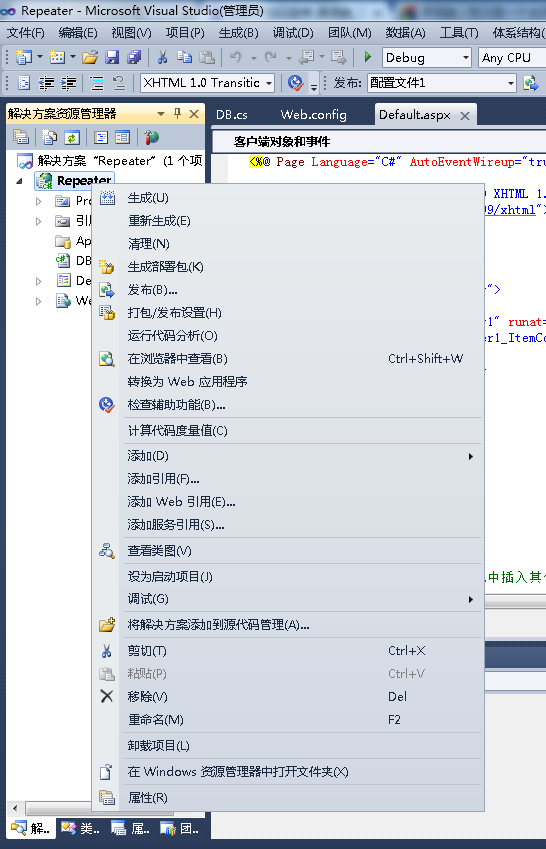
Task: Click the Open File folder icon
Action: point(90,57)
